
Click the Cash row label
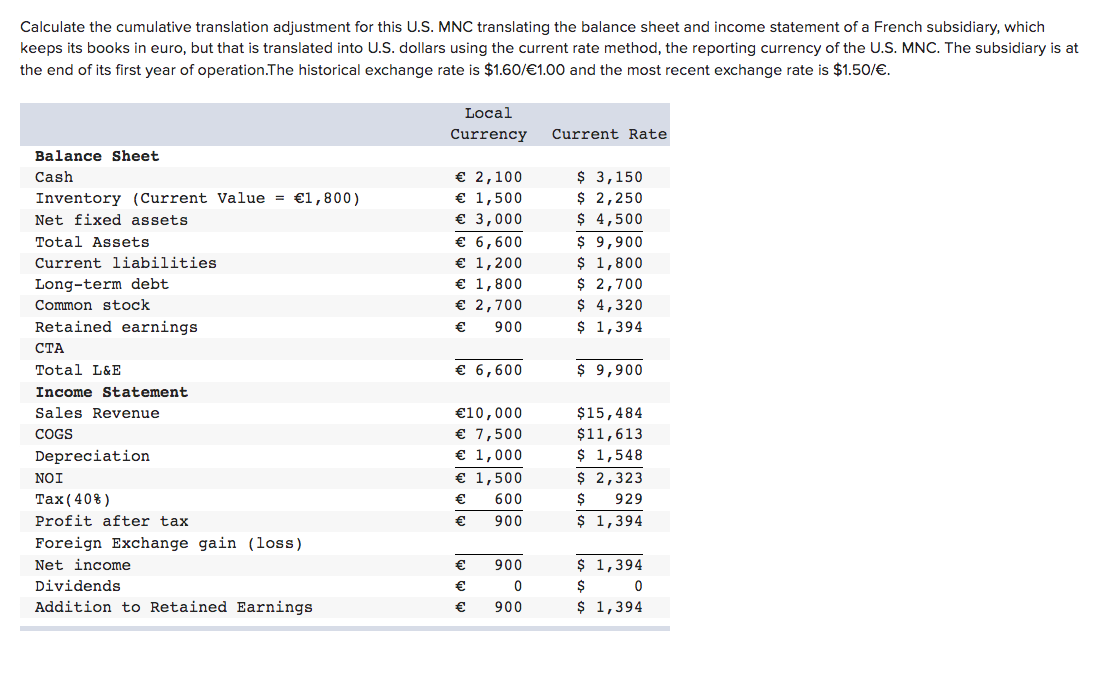click(x=54, y=177)
